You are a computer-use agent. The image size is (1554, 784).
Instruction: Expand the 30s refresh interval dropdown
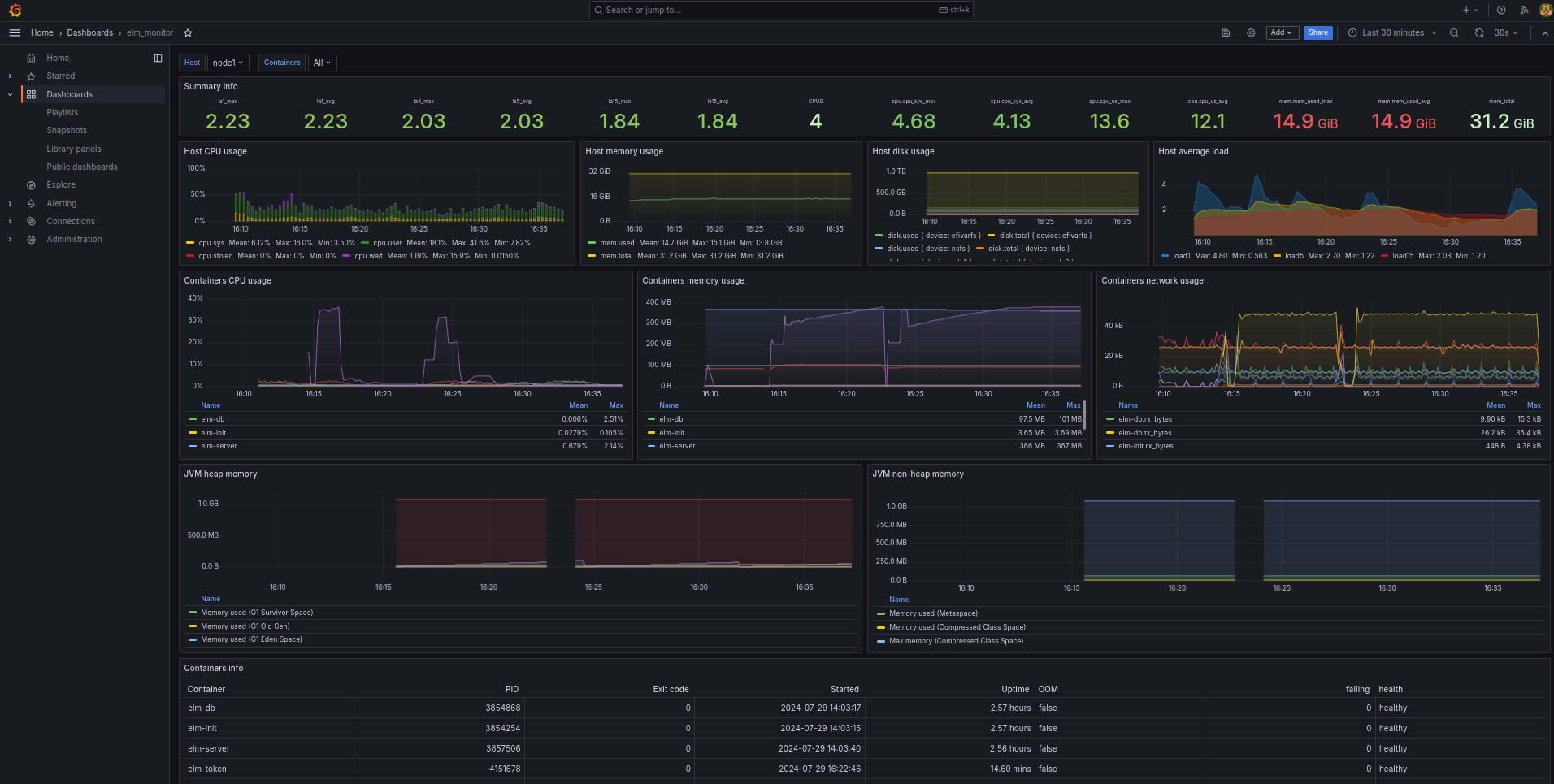point(1506,33)
